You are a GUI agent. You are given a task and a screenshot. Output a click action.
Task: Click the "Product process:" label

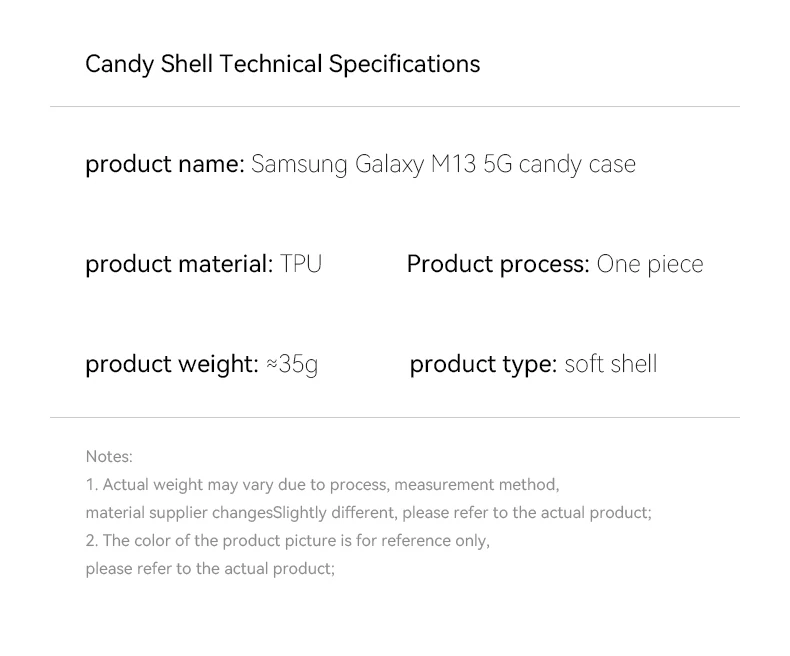[x=497, y=264]
